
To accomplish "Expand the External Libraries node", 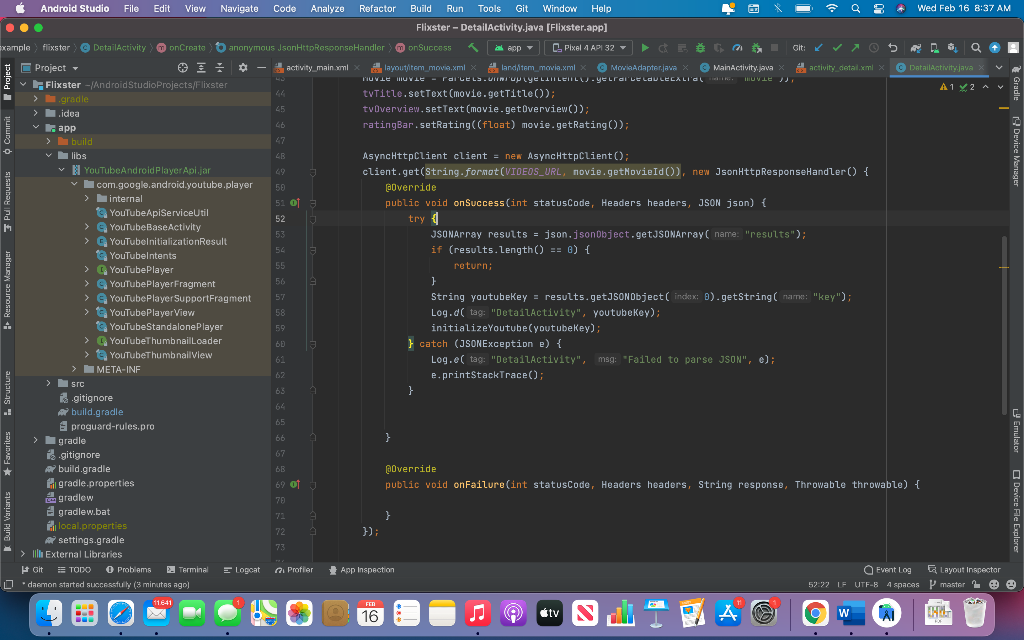I will [23, 554].
